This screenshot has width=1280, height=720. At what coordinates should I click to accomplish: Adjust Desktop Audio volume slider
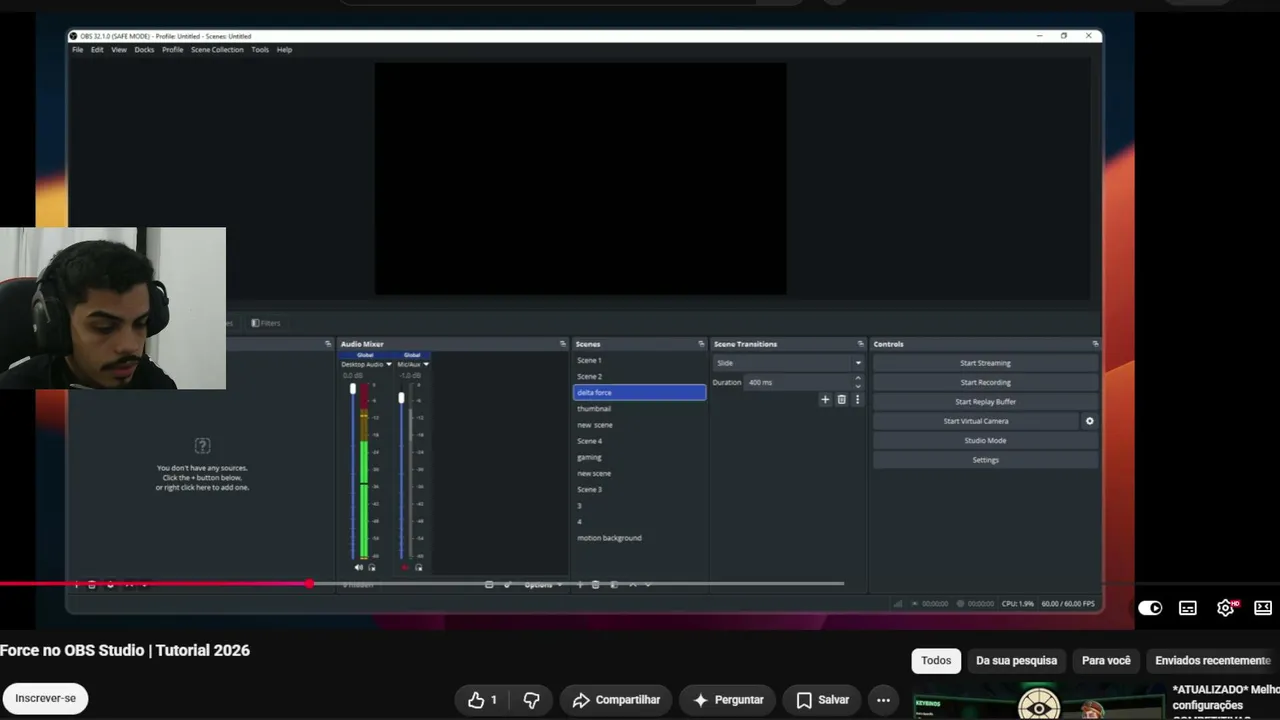tap(352, 390)
